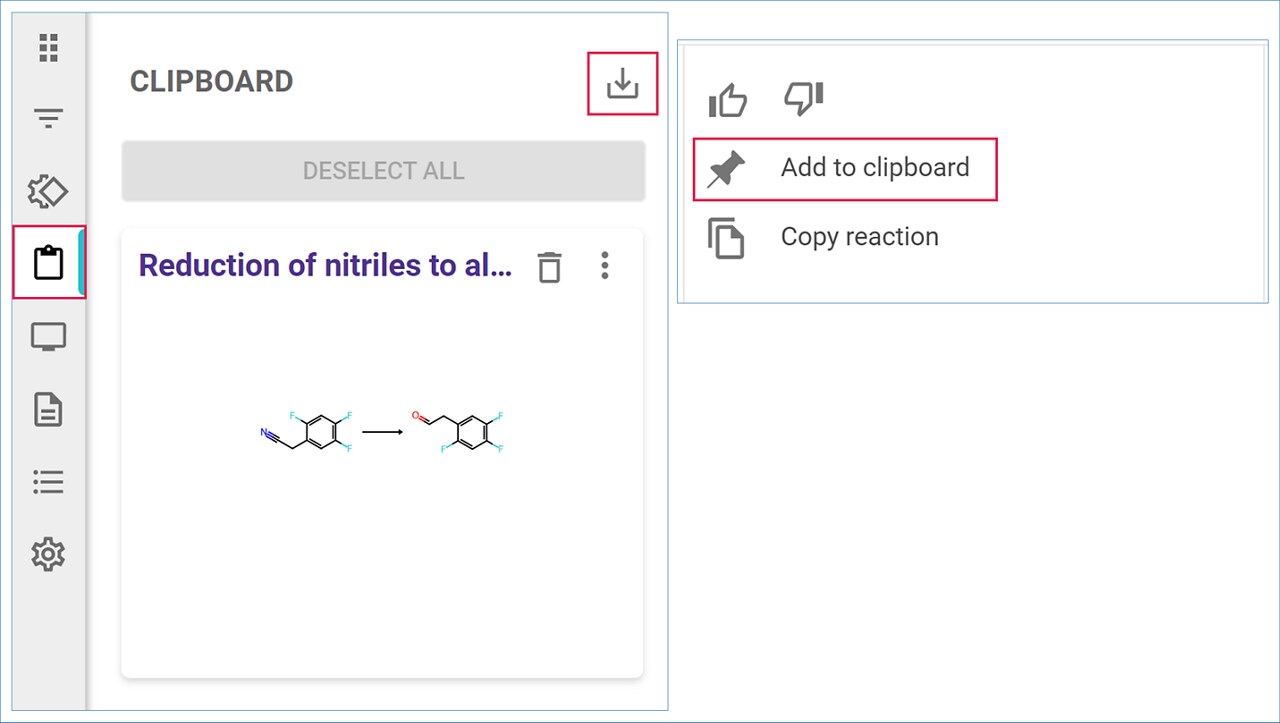Click the thumbs down icon
The height and width of the screenshot is (723, 1280).
pos(803,98)
